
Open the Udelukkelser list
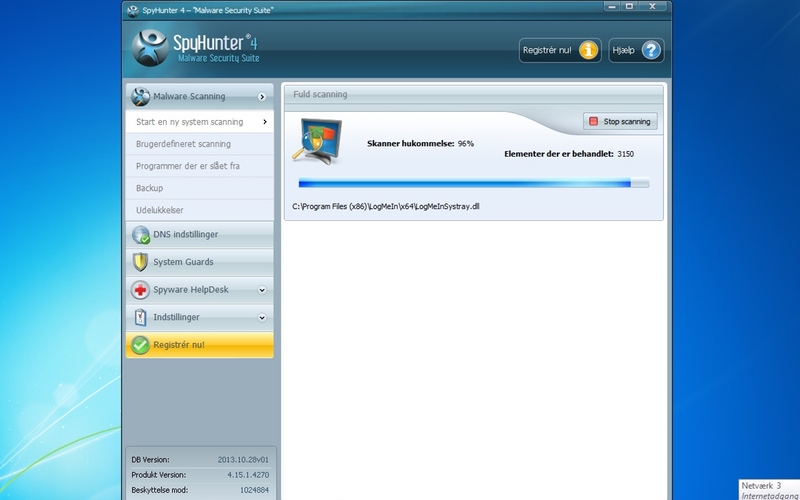click(199, 210)
